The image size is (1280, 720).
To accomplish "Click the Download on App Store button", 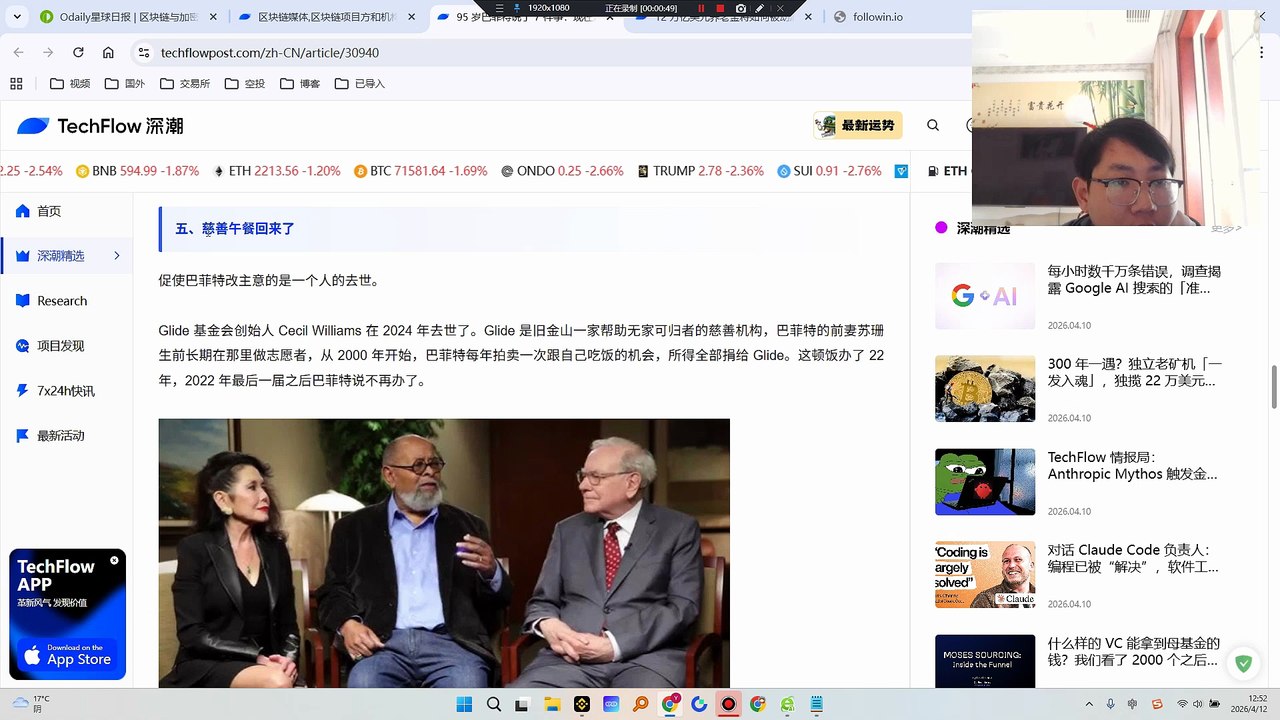I will pyautogui.click(x=68, y=654).
